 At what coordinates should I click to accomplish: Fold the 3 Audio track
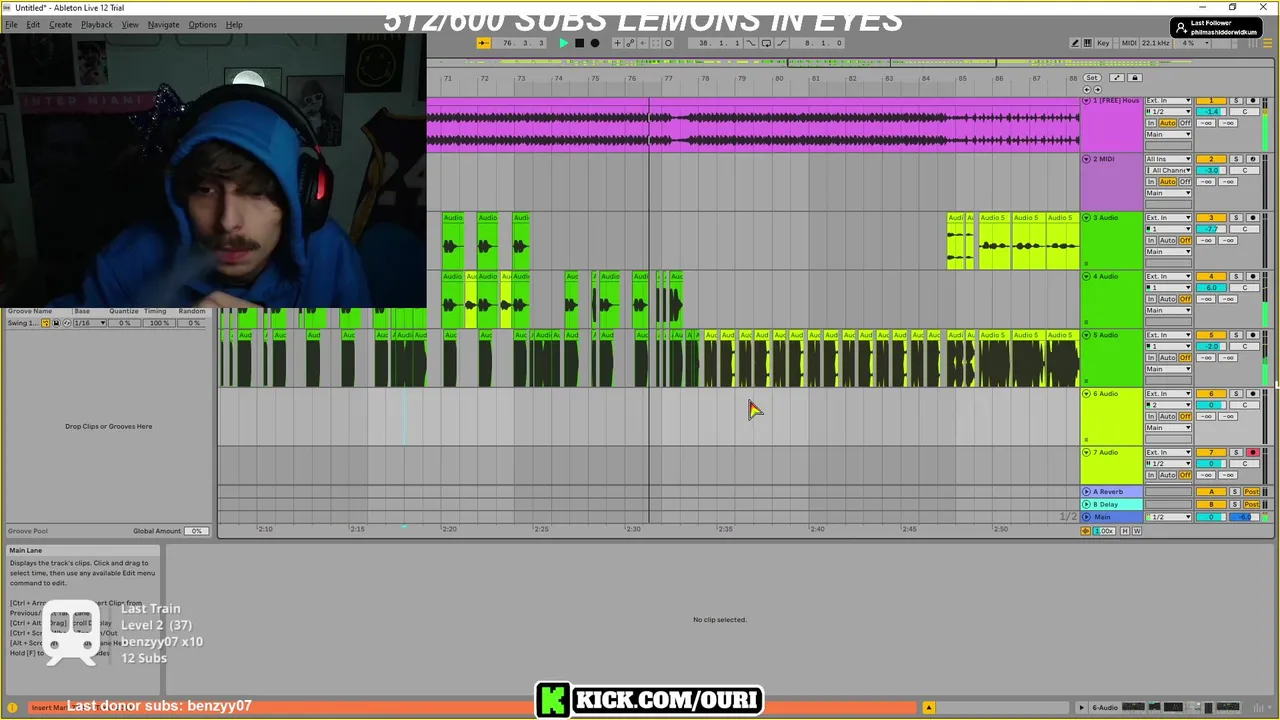[x=1087, y=218]
